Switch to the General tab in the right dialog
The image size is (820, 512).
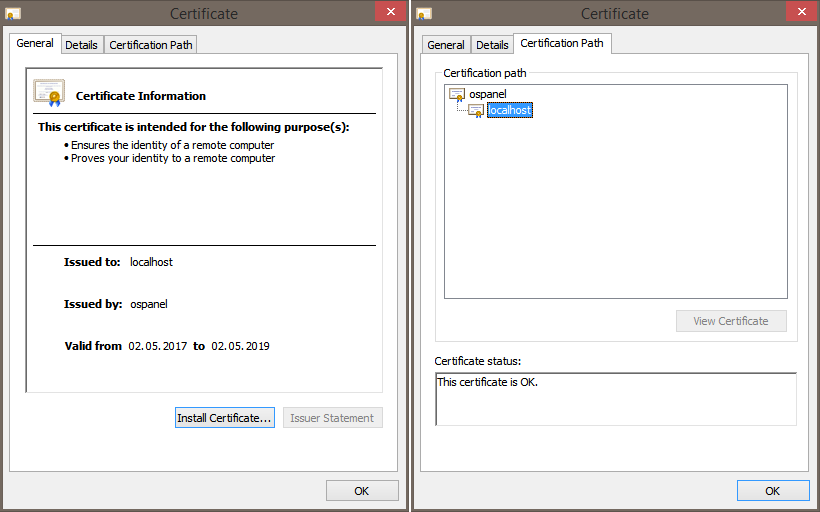(445, 45)
